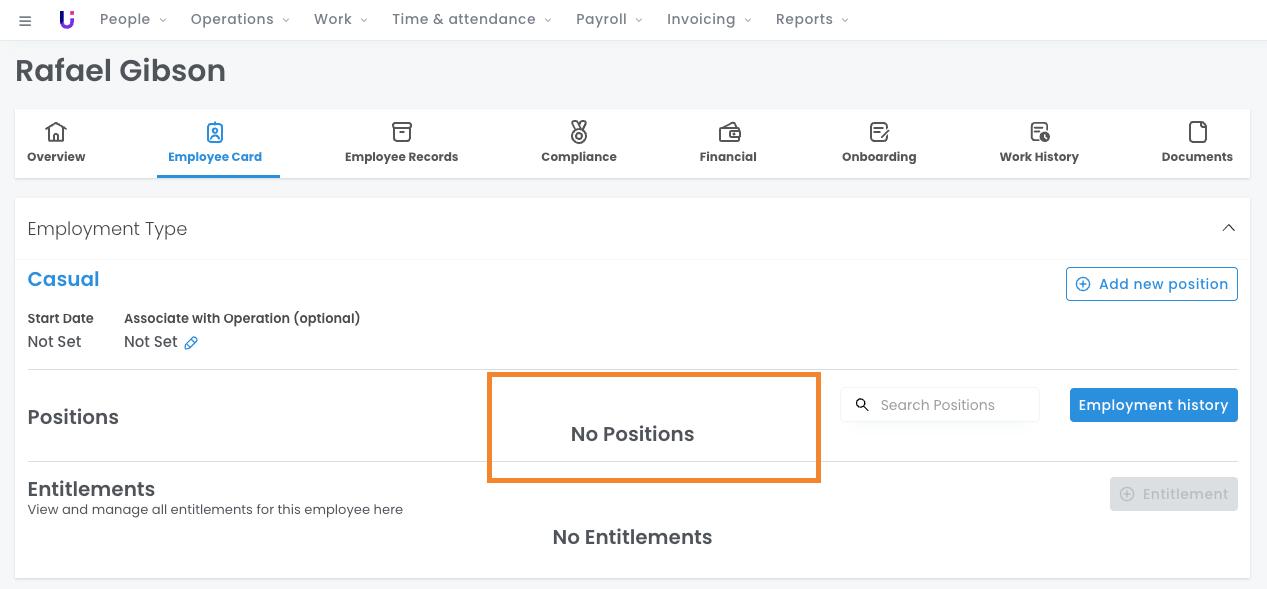This screenshot has width=1267, height=589.
Task: Open the Operations dropdown menu
Action: (240, 20)
